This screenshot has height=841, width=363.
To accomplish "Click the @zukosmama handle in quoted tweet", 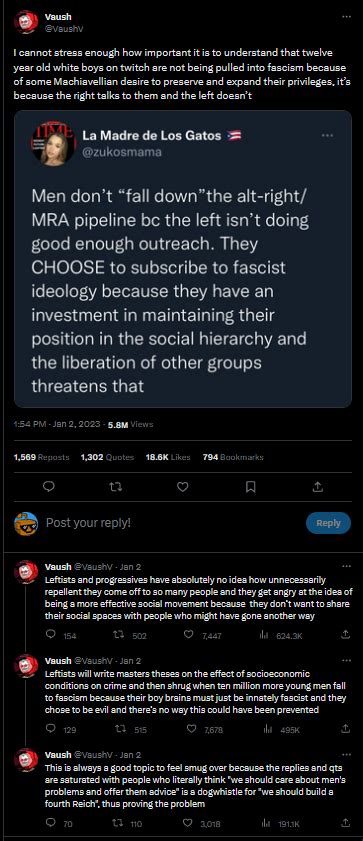I will pos(122,152).
